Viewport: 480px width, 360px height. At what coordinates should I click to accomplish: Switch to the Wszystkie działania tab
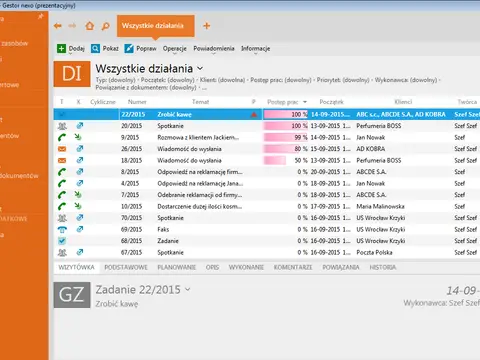(156, 26)
